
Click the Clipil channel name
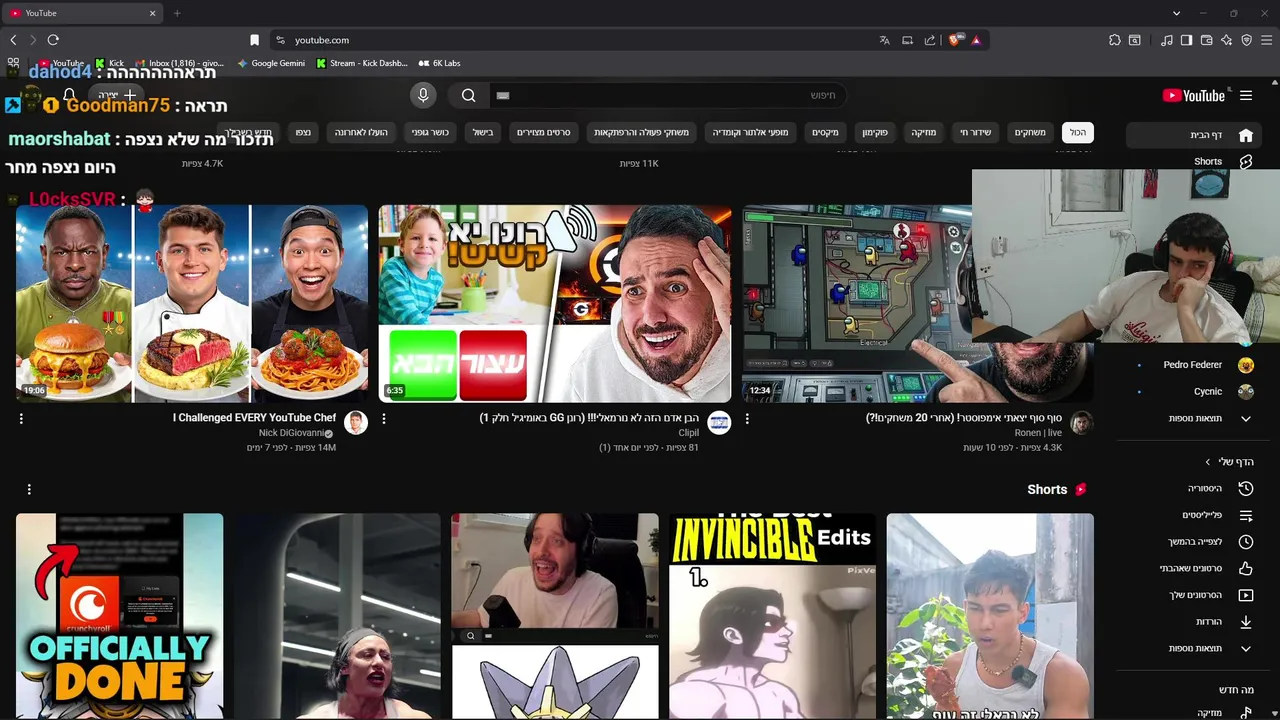pyautogui.click(x=689, y=433)
